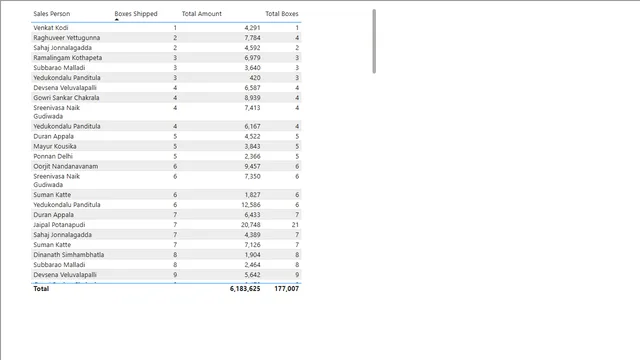The height and width of the screenshot is (360, 640).
Task: Select the Raghuveer Yettugunna name cell
Action: (67, 38)
